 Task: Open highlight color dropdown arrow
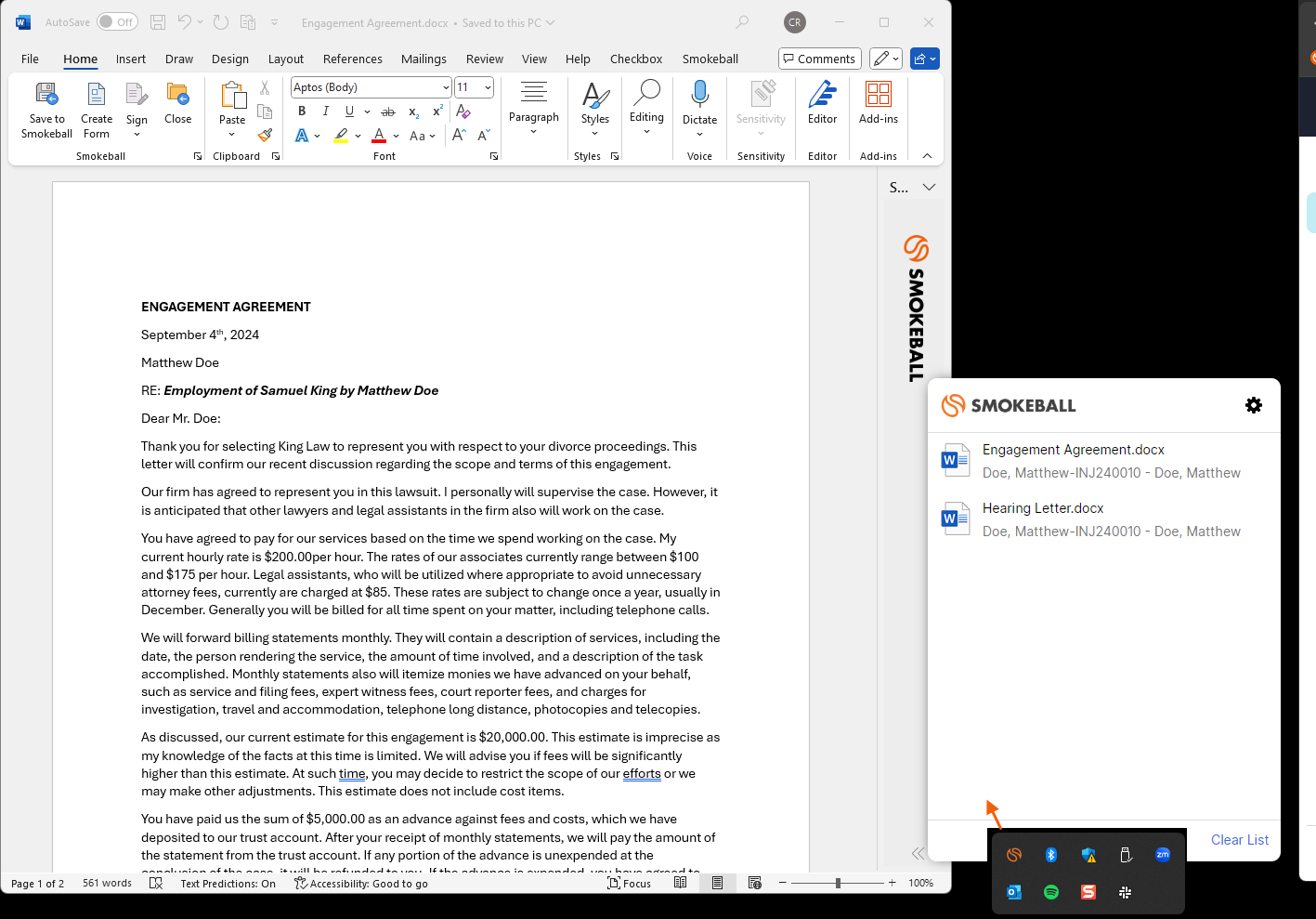pyautogui.click(x=358, y=136)
